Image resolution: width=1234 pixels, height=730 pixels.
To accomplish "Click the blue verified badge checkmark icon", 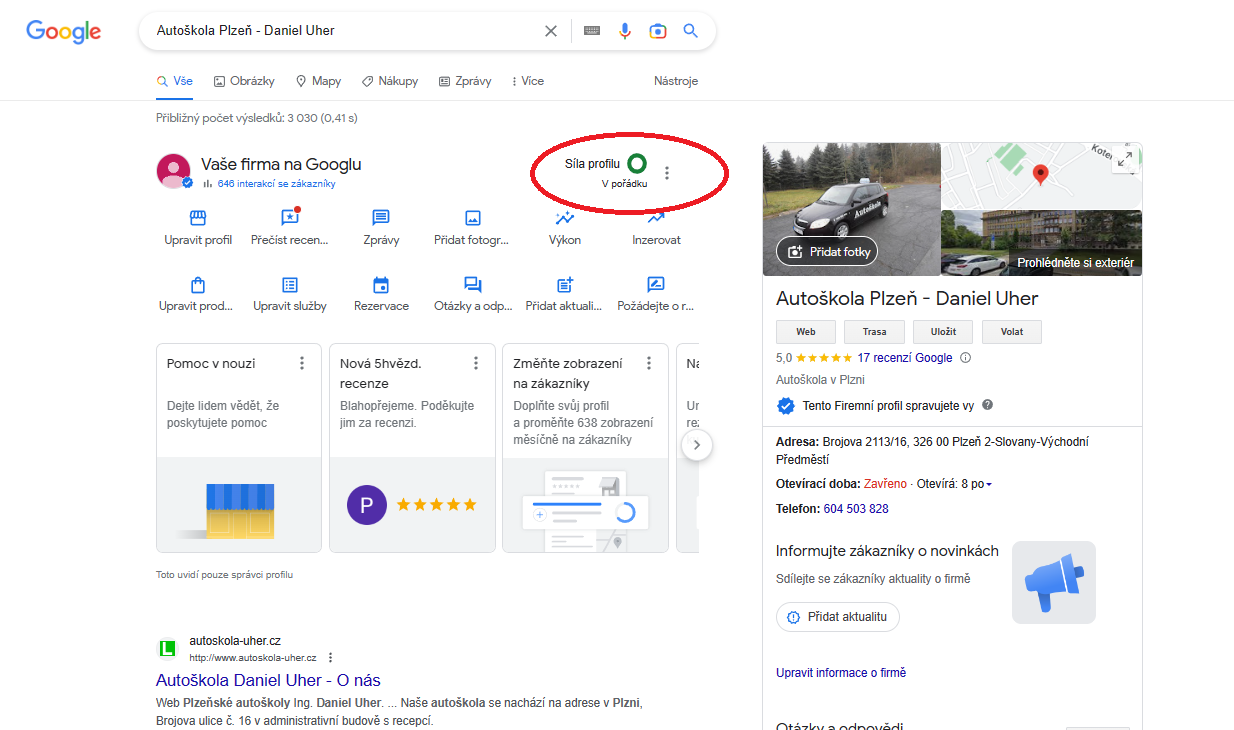I will click(x=786, y=406).
